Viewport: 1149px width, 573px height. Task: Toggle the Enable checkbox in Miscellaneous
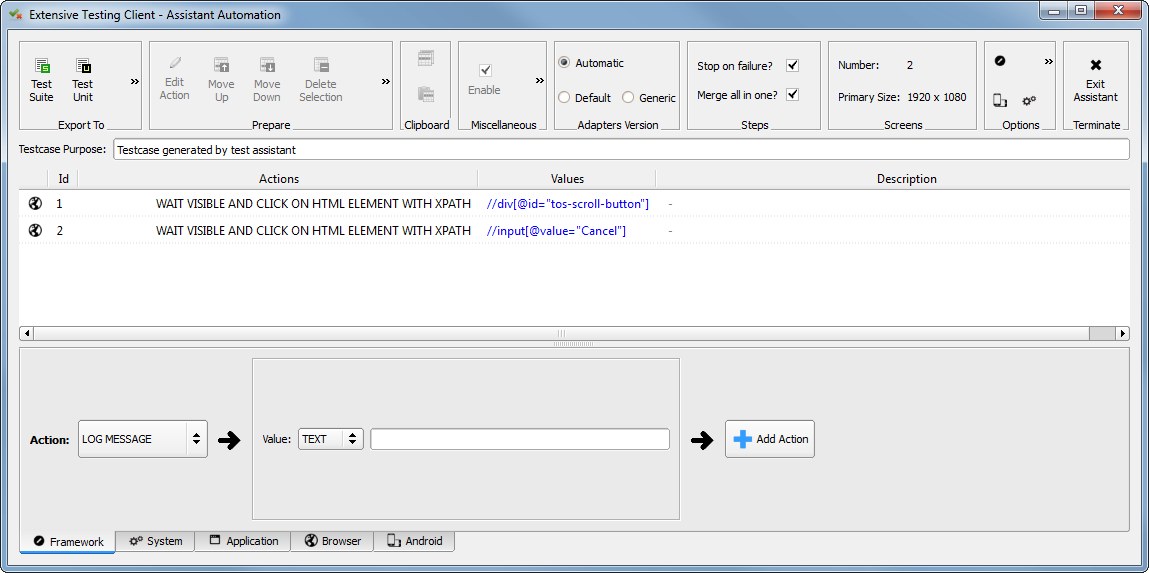click(x=485, y=70)
